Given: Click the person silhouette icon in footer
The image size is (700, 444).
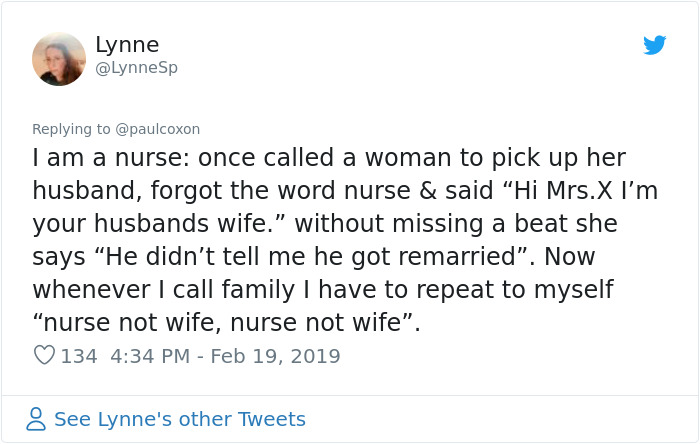Looking at the screenshot, I should [x=36, y=419].
